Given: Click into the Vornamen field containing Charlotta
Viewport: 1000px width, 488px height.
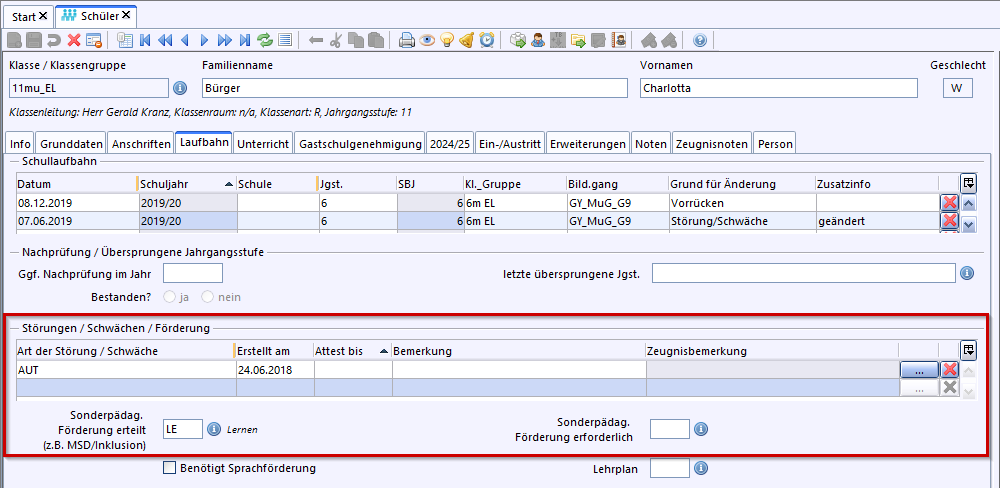Looking at the screenshot, I should pos(778,88).
